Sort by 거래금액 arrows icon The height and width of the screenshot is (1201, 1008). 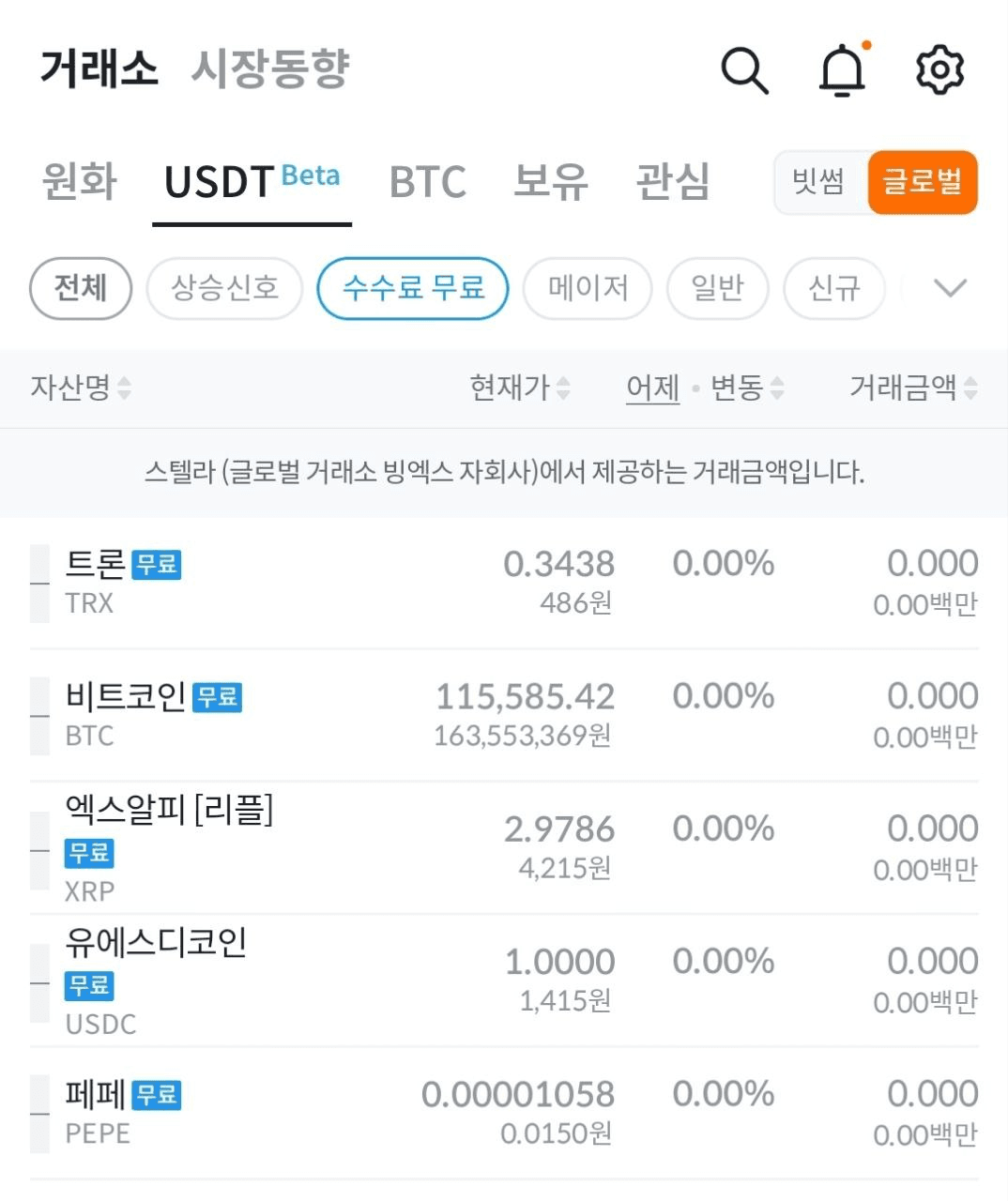tap(970, 388)
